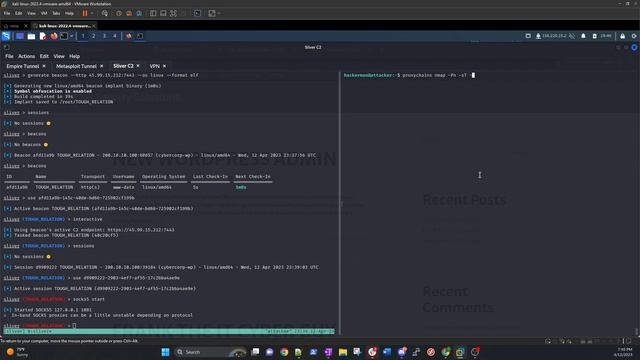The height and width of the screenshot is (360, 640).
Task: Switch to the Empire Tunnel tab
Action: coord(22,66)
